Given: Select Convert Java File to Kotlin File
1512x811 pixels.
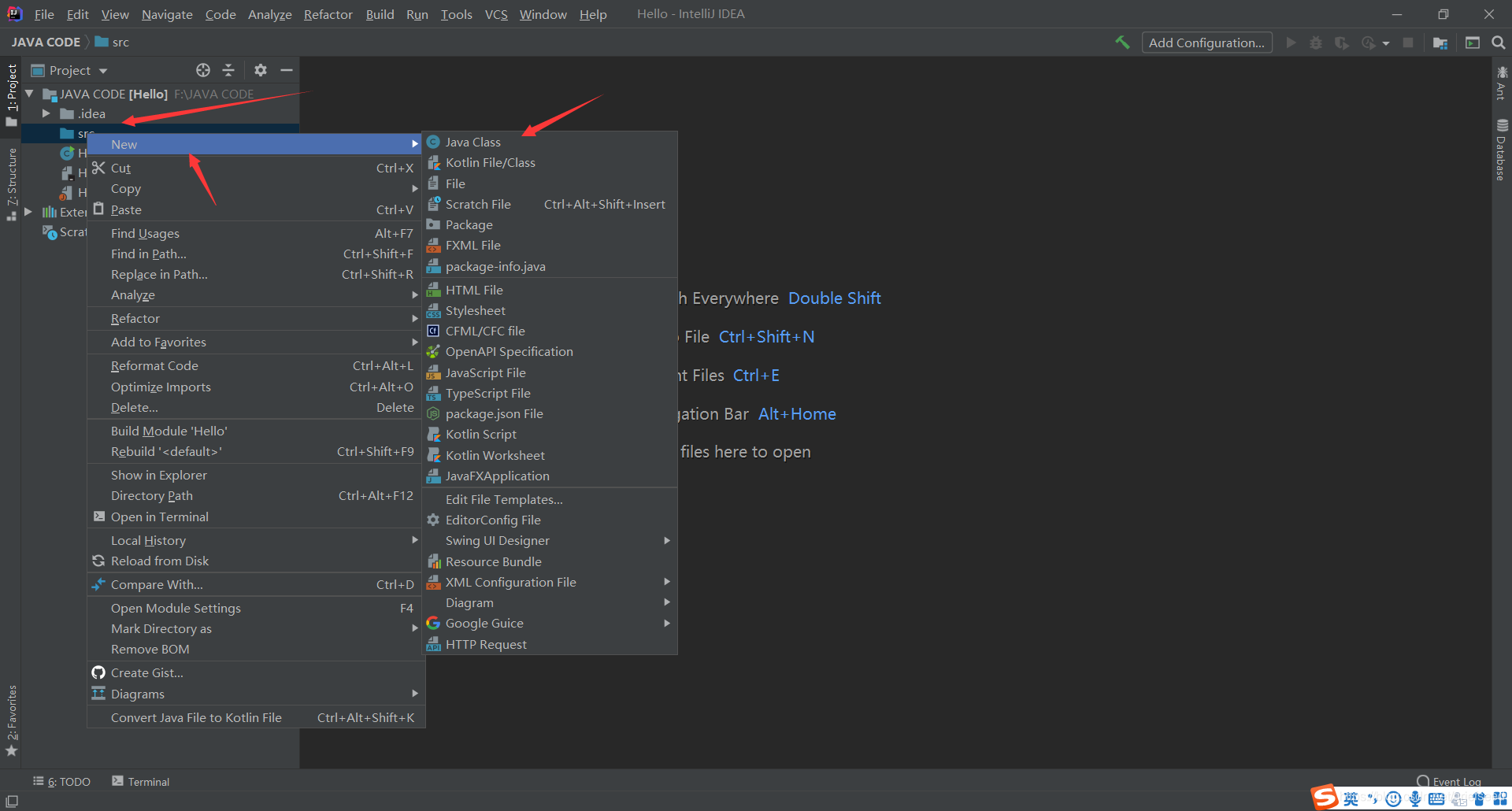Looking at the screenshot, I should [x=256, y=717].
